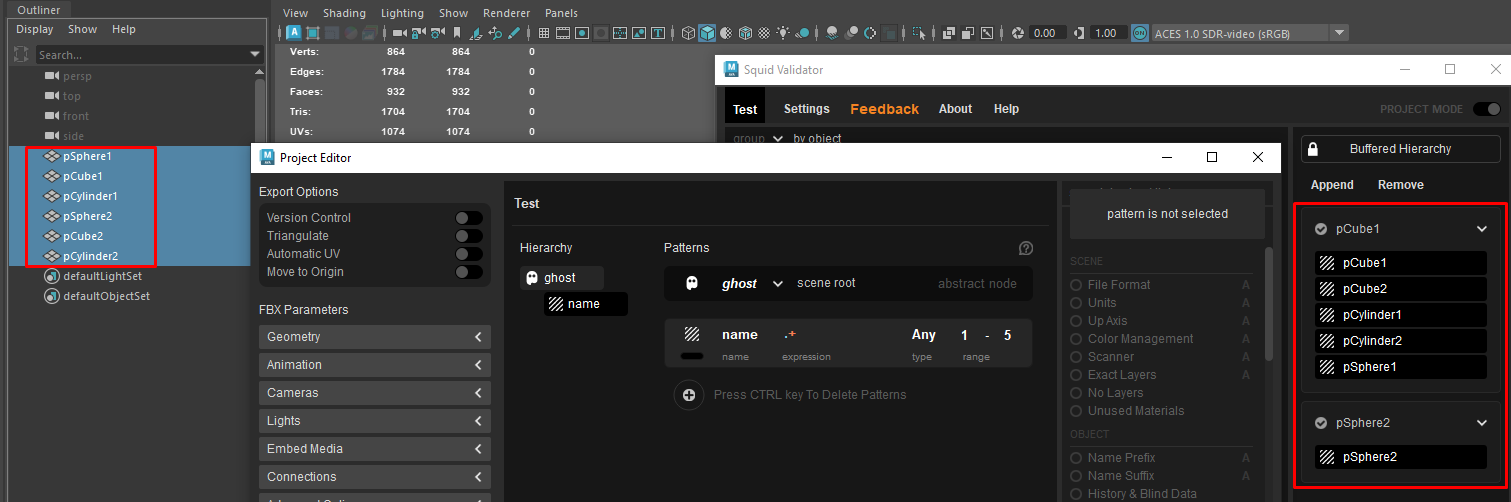Open the Shading viewport menu

click(x=344, y=13)
